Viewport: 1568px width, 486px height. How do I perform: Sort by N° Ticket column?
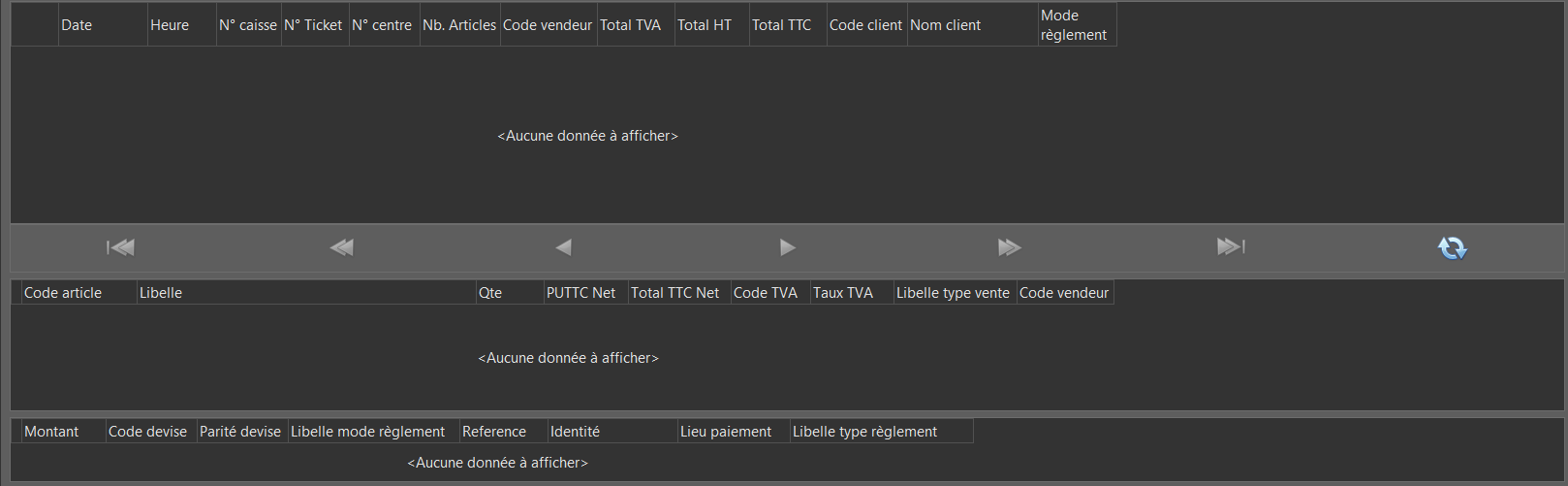[315, 25]
